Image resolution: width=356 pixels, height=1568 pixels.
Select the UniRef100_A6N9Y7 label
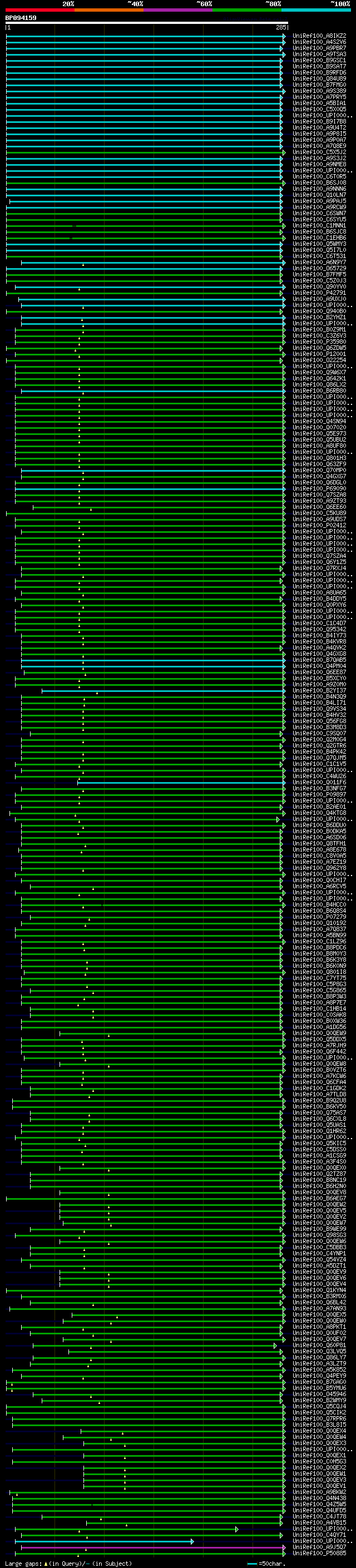(x=319, y=263)
